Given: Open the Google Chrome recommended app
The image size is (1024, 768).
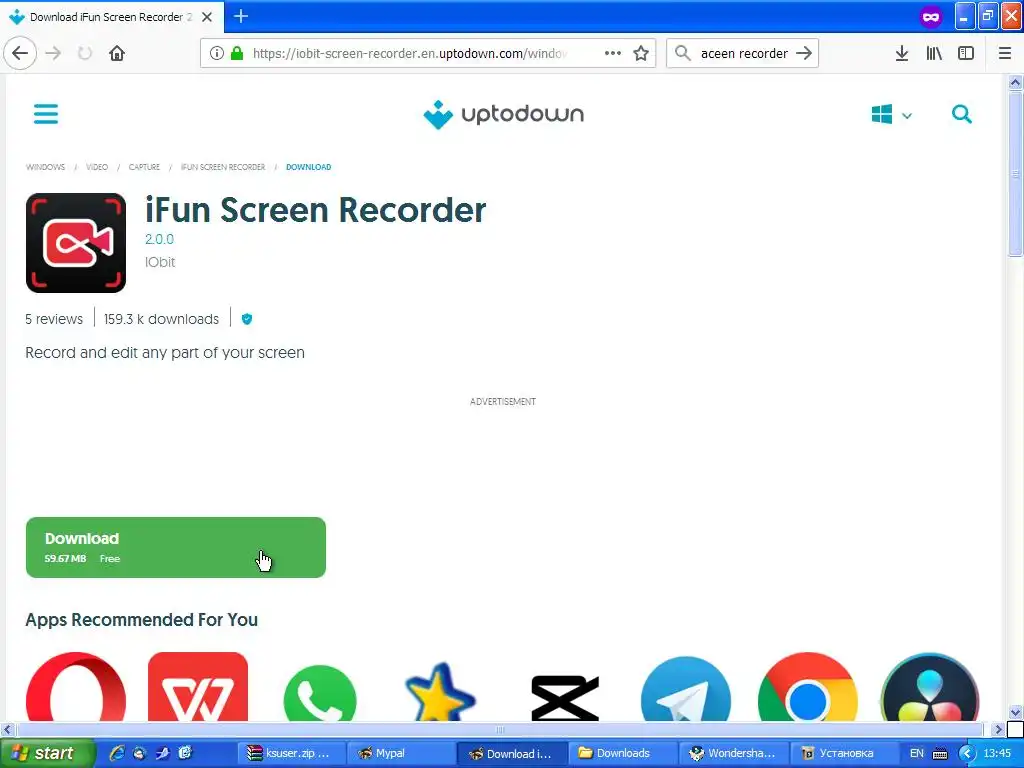Looking at the screenshot, I should point(808,686).
